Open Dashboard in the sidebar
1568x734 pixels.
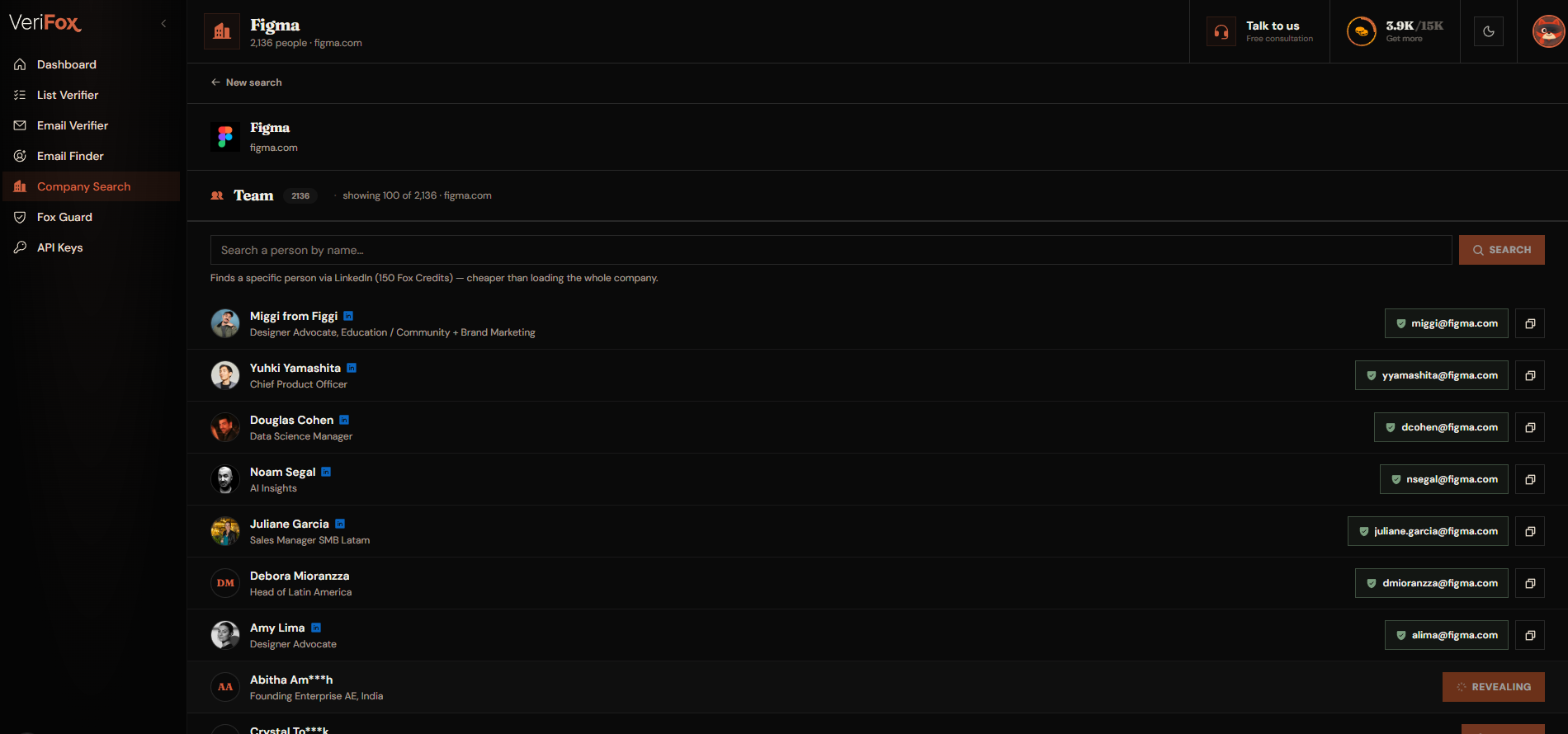(91, 64)
